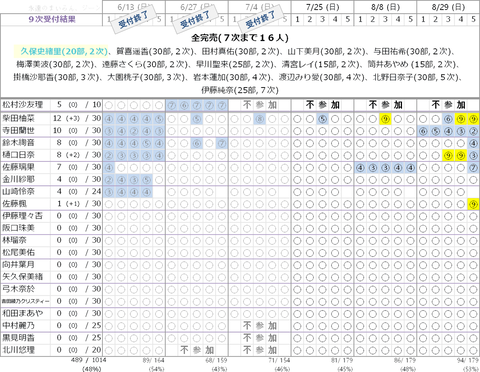This screenshot has height=372, width=480.
Task: Click the 68/ 159 column total
Action: [216, 360]
